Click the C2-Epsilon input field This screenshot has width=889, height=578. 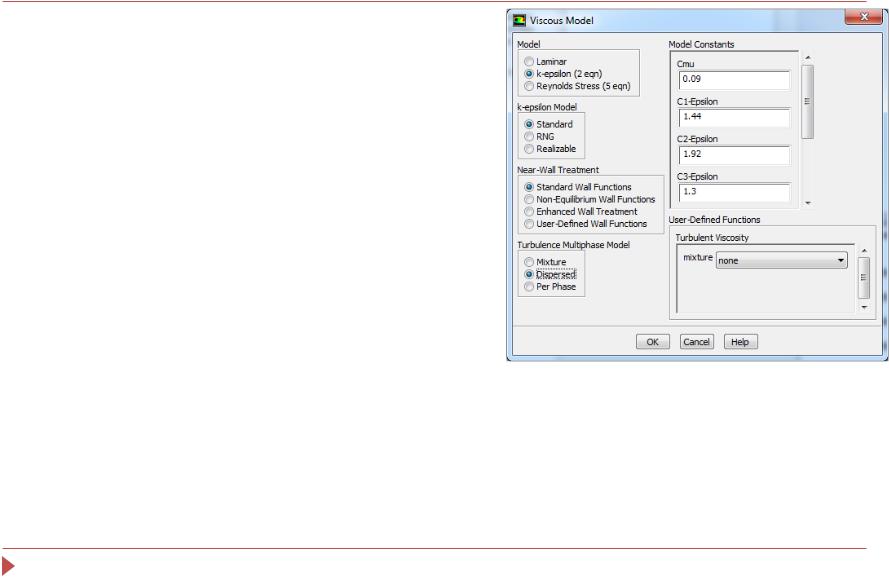click(x=734, y=154)
